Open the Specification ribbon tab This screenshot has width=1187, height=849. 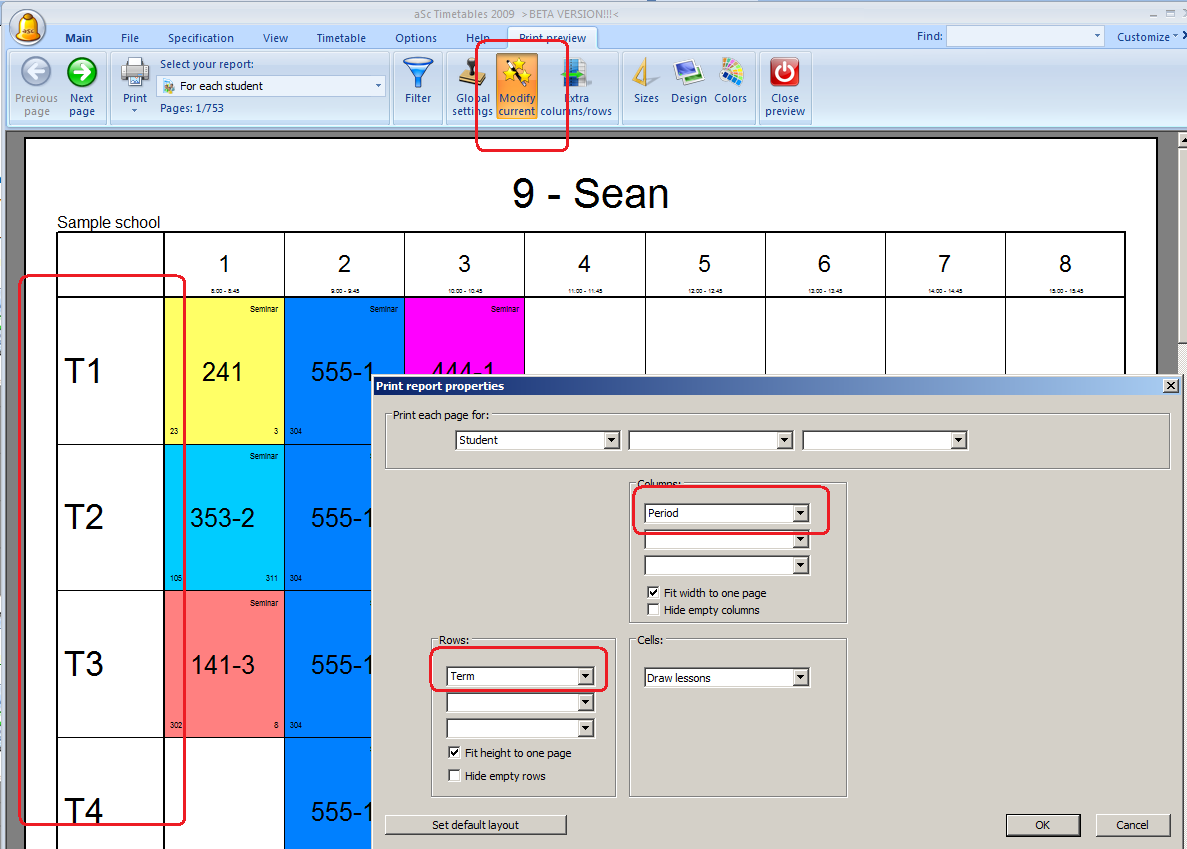[x=200, y=38]
